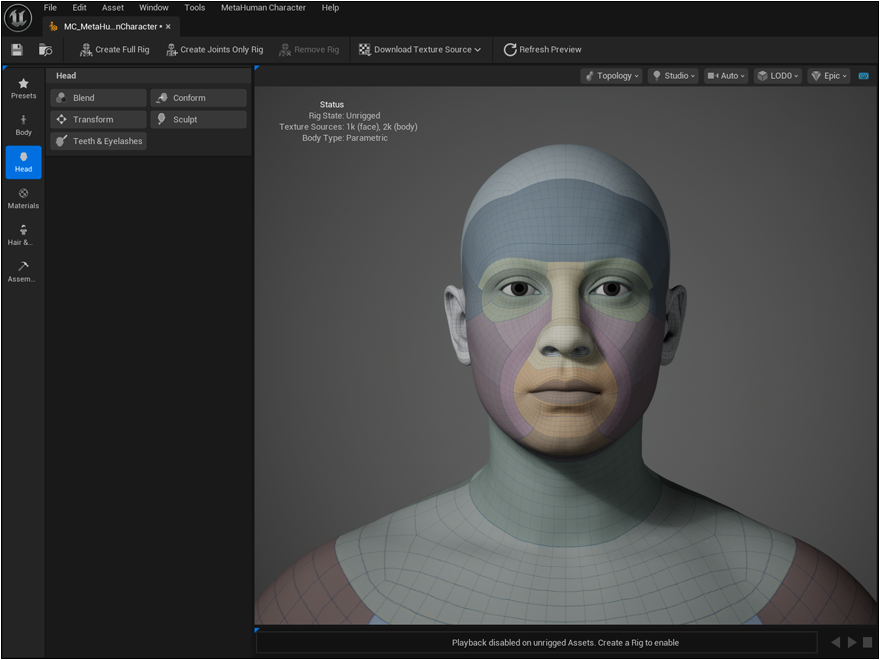
Task: Open the MetaHuman Character menu
Action: (x=263, y=8)
